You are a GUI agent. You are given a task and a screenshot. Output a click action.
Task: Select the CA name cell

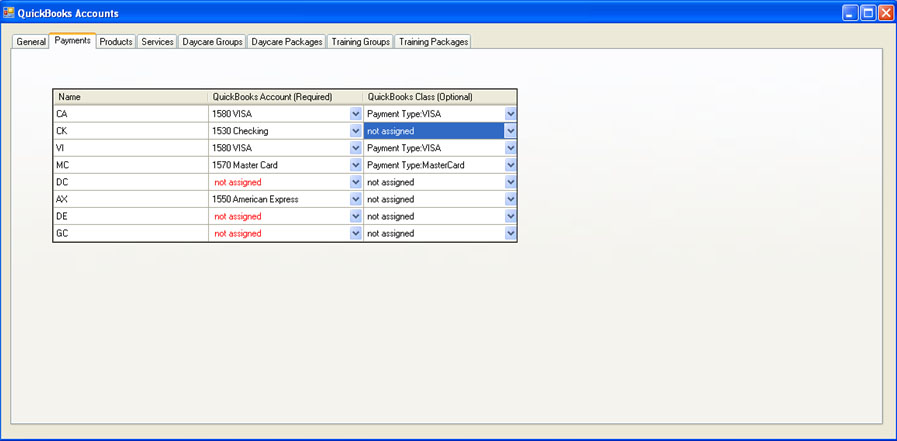pyautogui.click(x=131, y=114)
